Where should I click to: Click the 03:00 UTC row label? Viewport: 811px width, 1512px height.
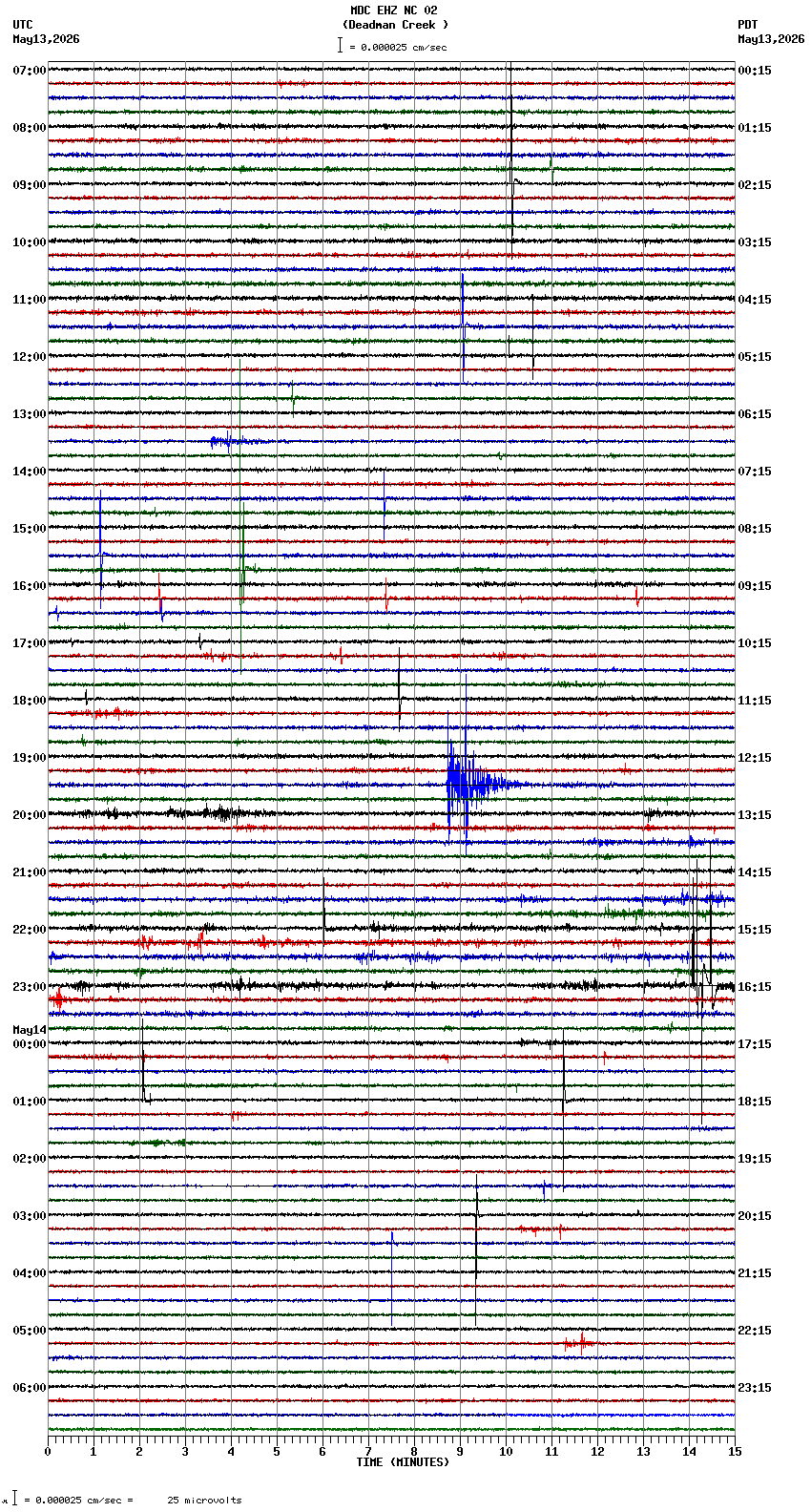pos(30,1216)
